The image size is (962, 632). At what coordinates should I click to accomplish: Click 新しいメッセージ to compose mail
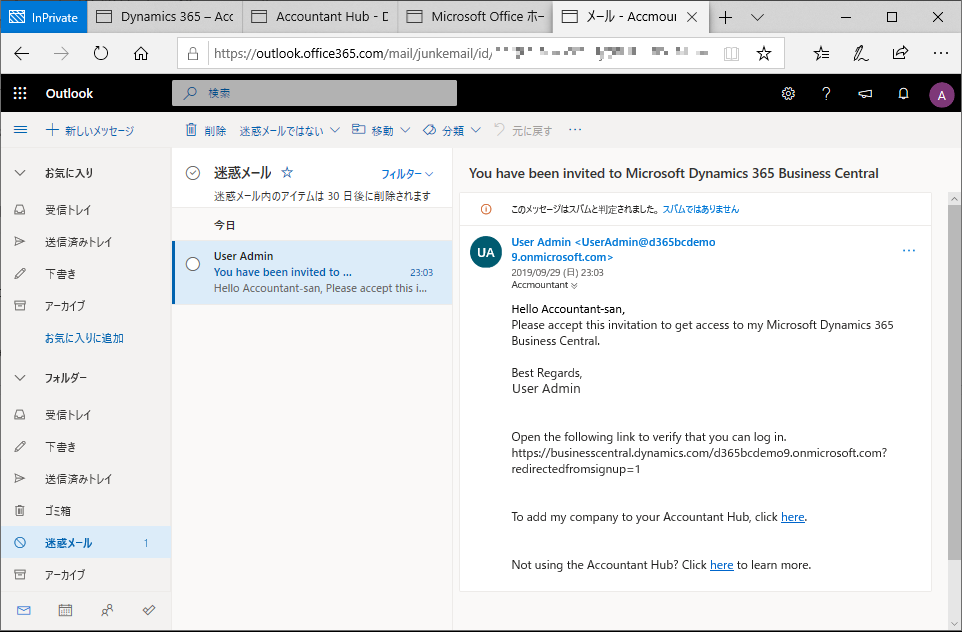(90, 130)
